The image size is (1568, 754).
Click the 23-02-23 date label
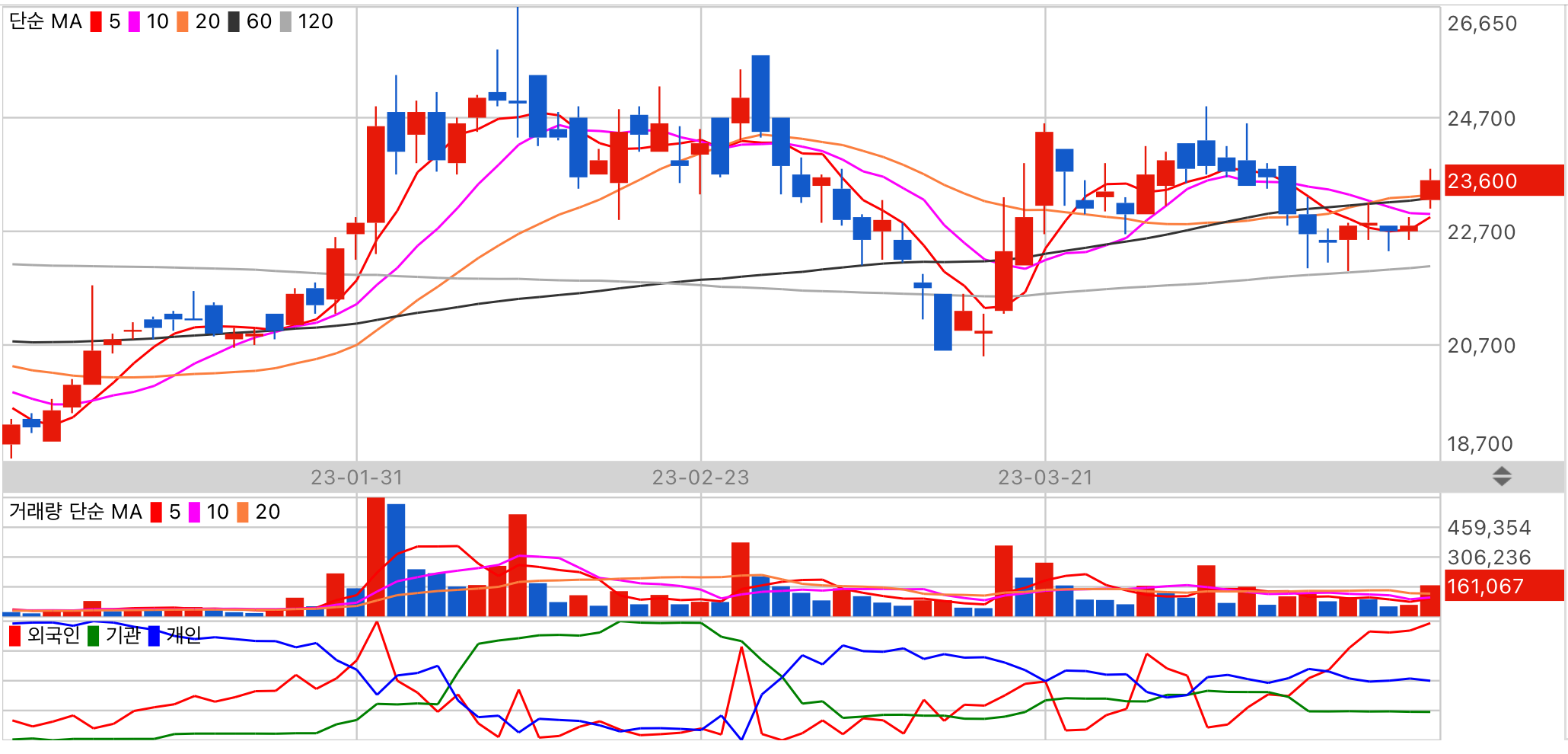click(701, 478)
